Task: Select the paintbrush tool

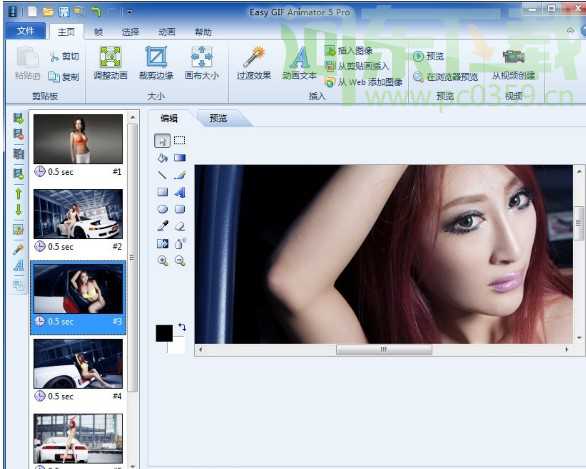Action: pyautogui.click(x=180, y=175)
